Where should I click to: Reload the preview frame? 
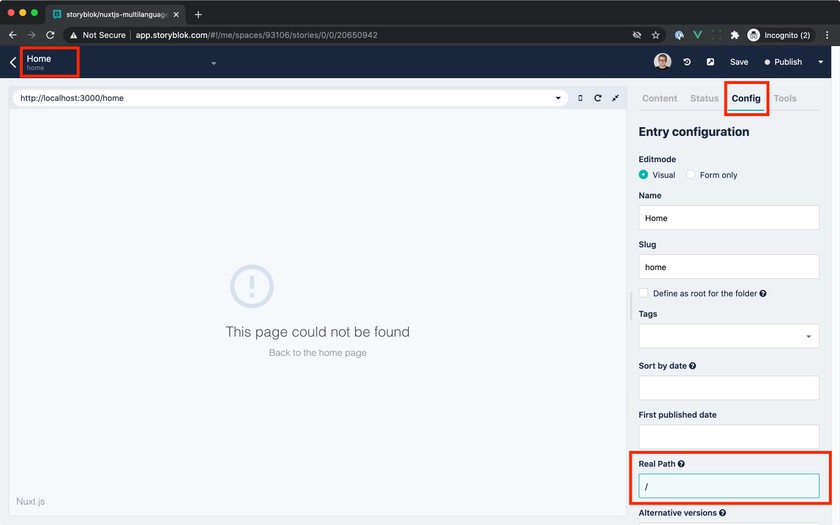[598, 98]
